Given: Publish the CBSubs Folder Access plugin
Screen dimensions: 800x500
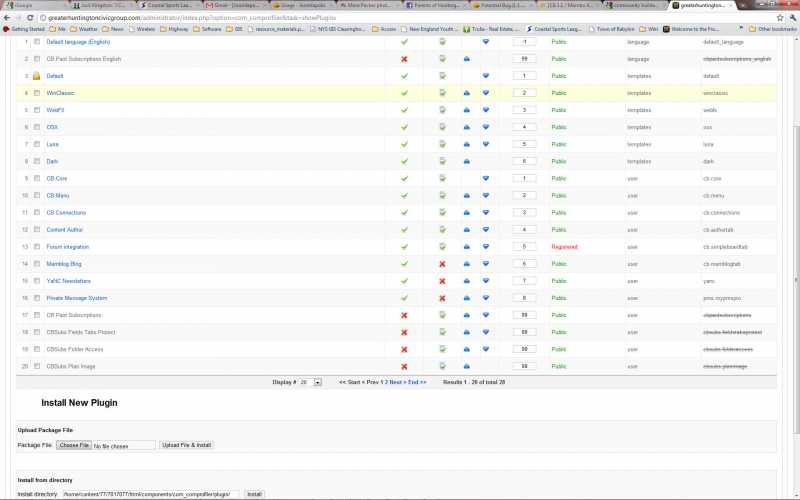Looking at the screenshot, I should tap(404, 349).
